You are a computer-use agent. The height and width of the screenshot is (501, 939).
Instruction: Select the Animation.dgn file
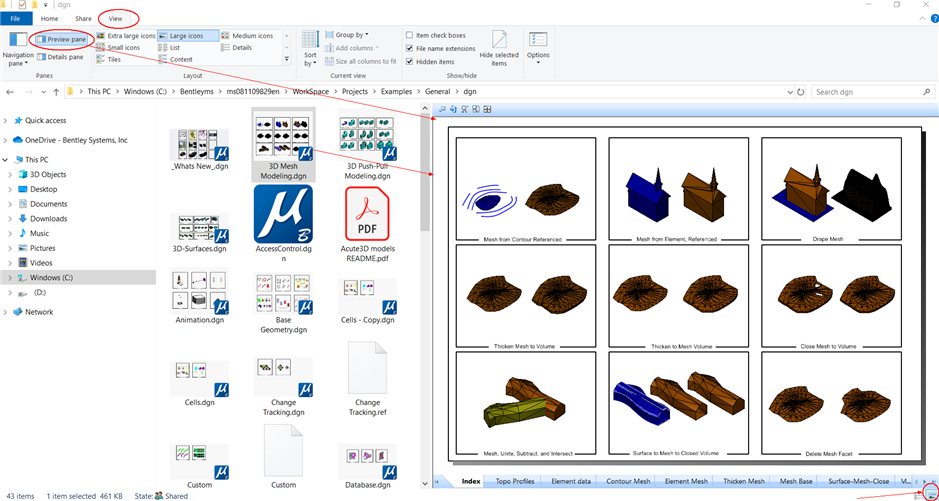199,296
